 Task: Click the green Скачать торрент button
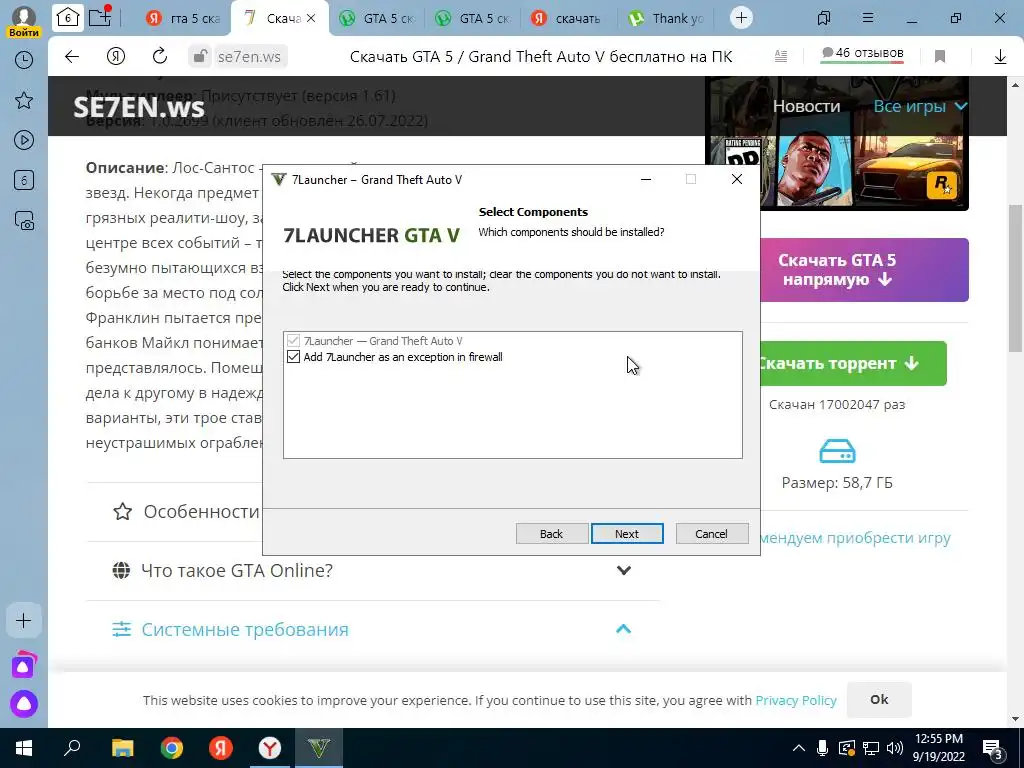pos(853,363)
